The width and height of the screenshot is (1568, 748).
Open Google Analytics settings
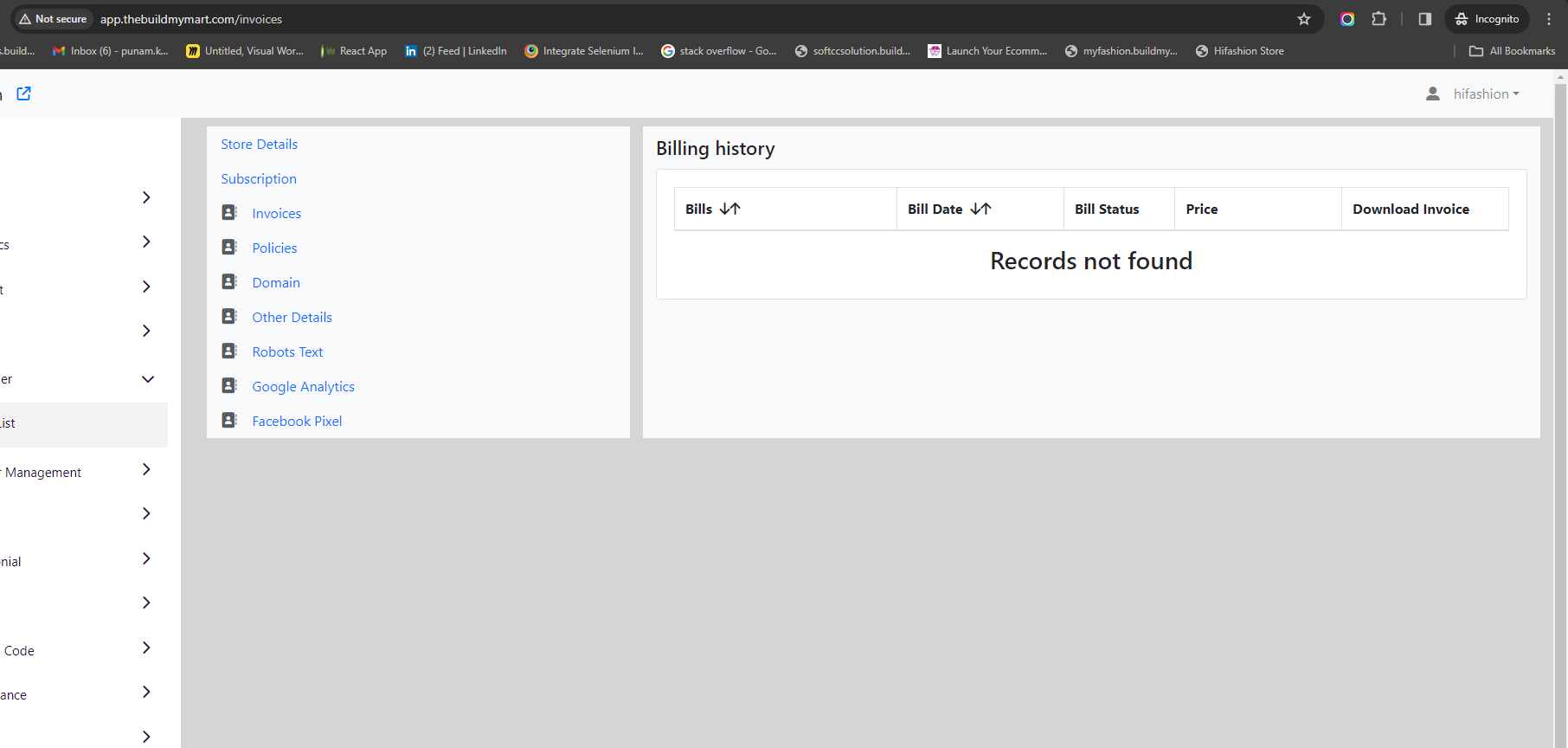coord(303,386)
